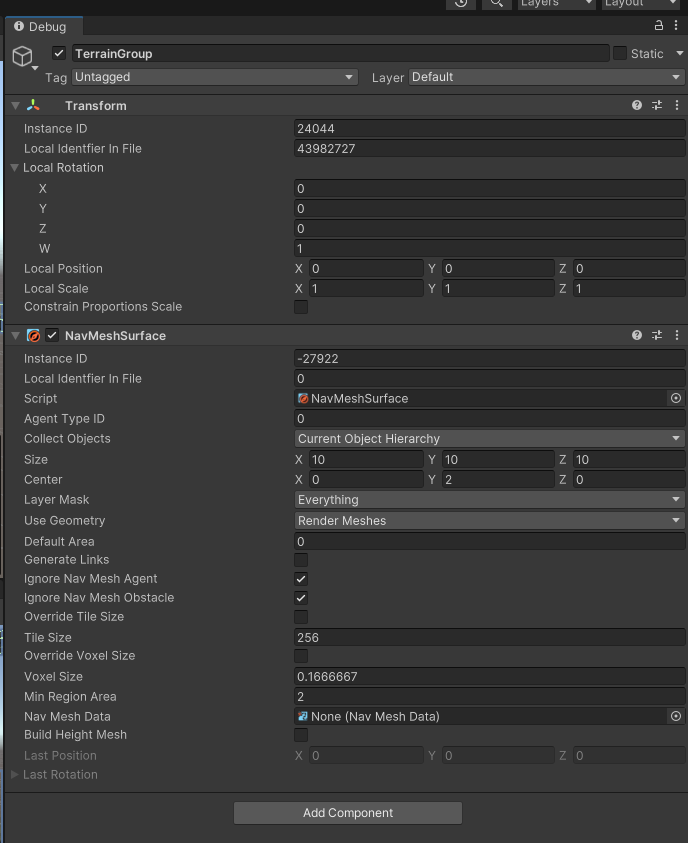688x843 pixels.
Task: Click the Inspector lock icon
Action: [659, 26]
